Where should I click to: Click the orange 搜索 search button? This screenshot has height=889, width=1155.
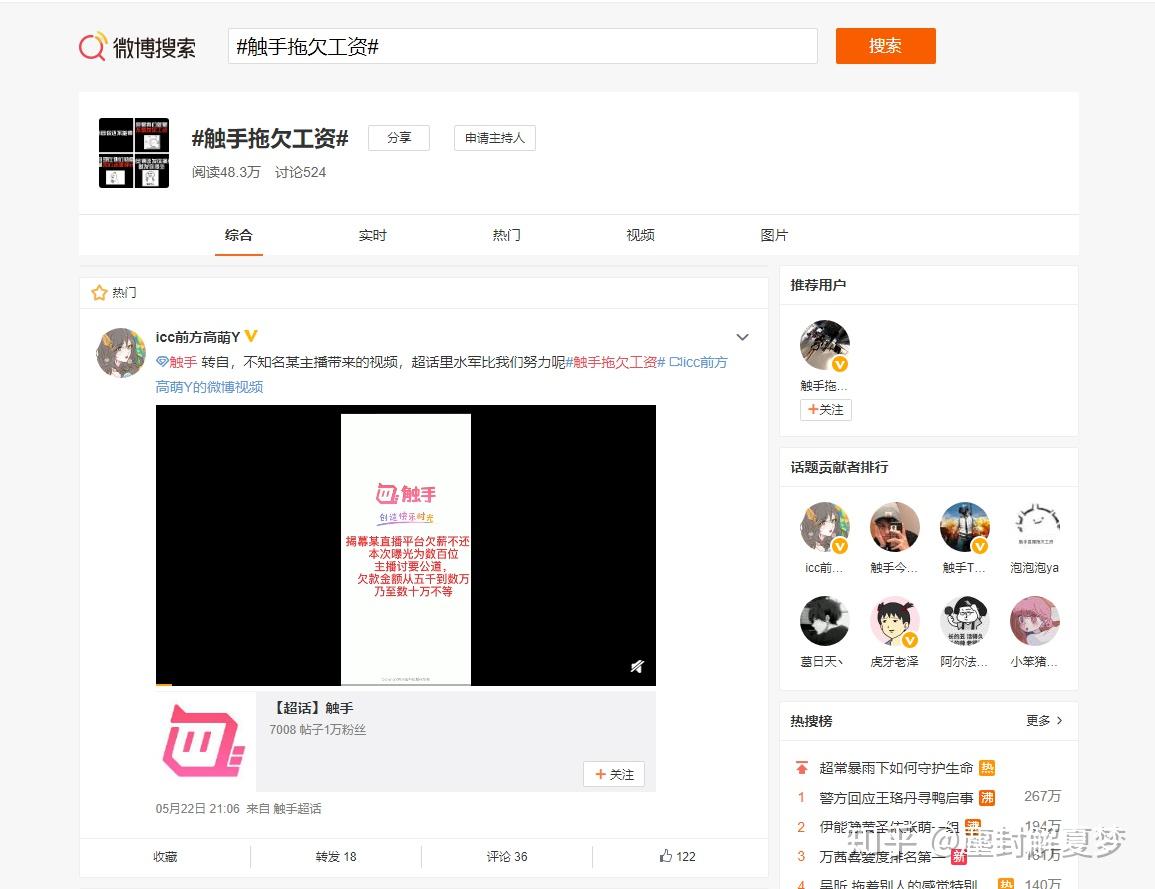(x=885, y=45)
